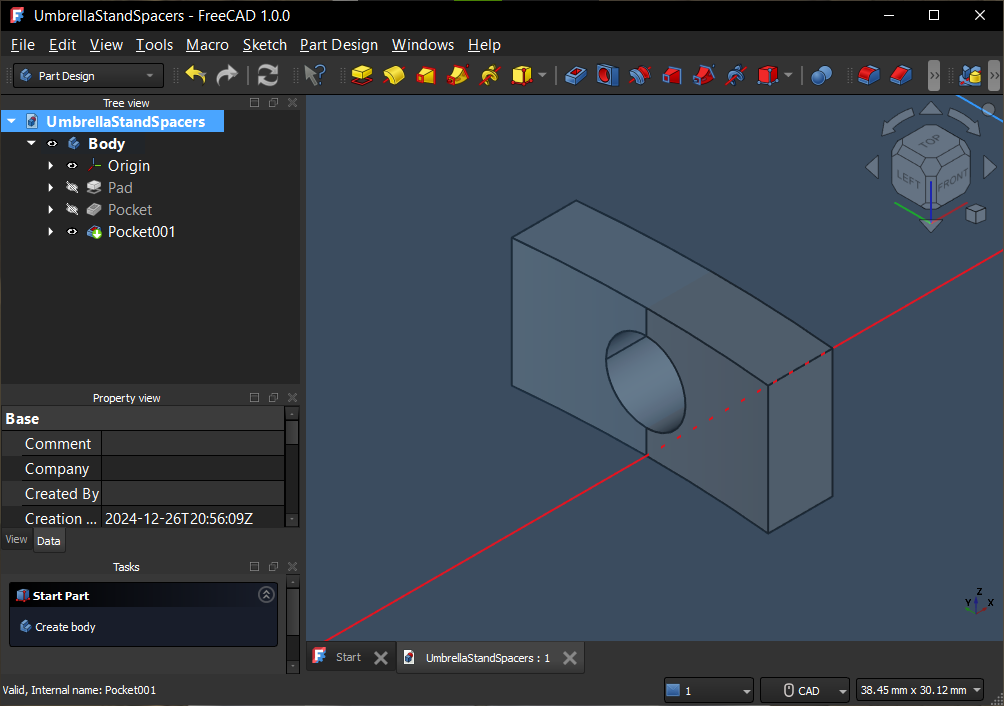Collapse the Body tree node
Screen dimensions: 1004x706
pyautogui.click(x=31, y=143)
